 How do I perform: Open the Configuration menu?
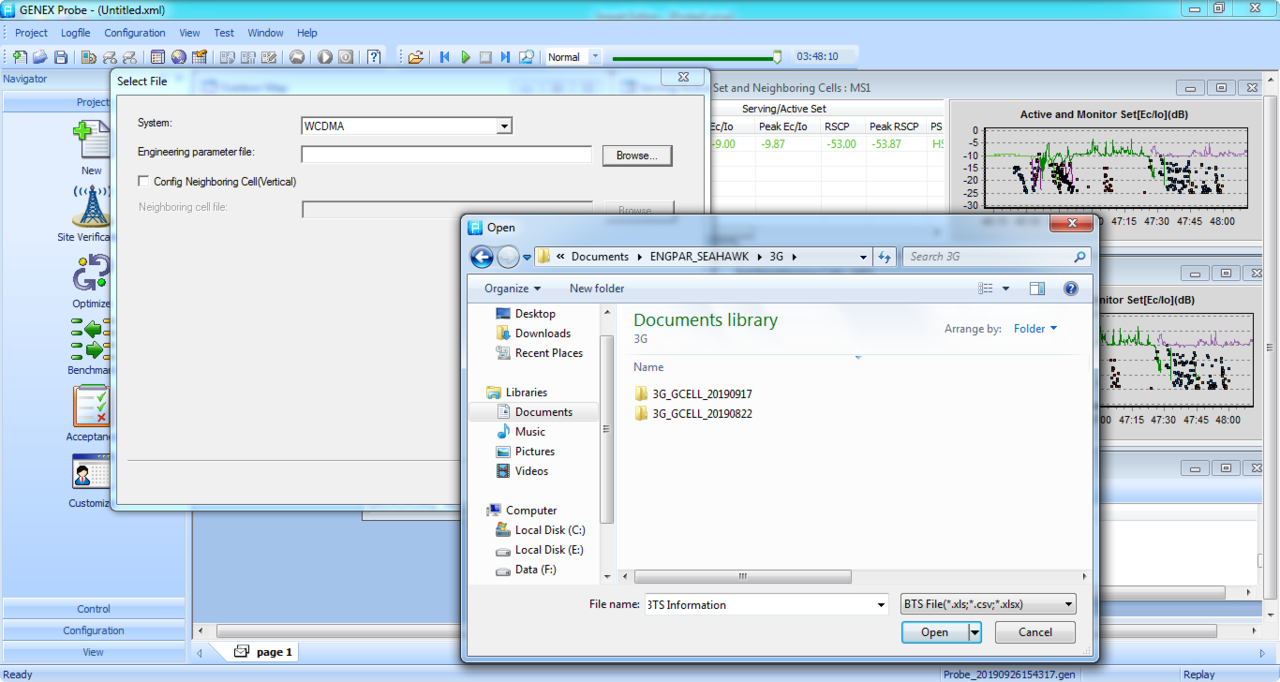click(135, 33)
